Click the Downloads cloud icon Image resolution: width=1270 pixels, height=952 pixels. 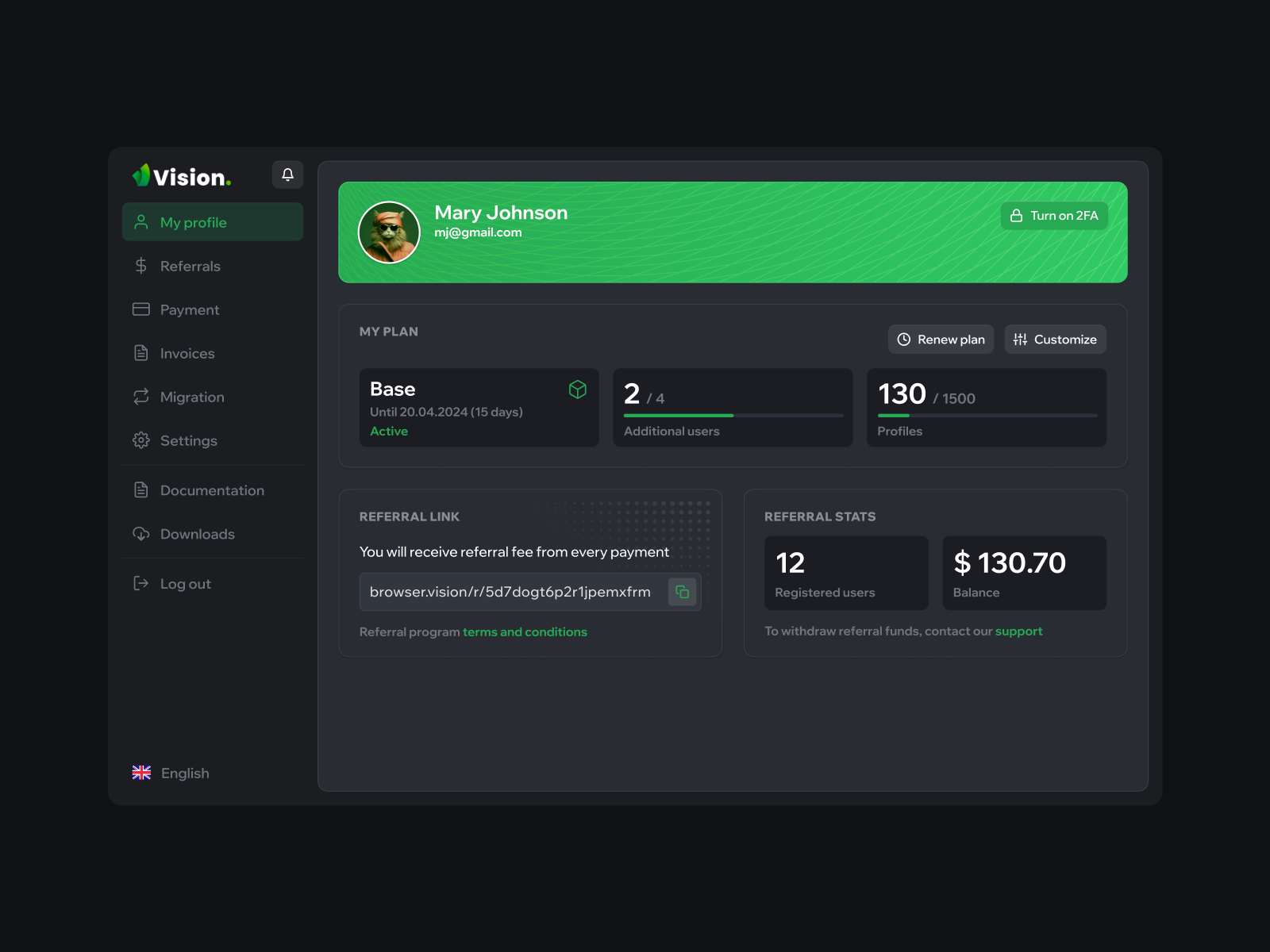[140, 534]
